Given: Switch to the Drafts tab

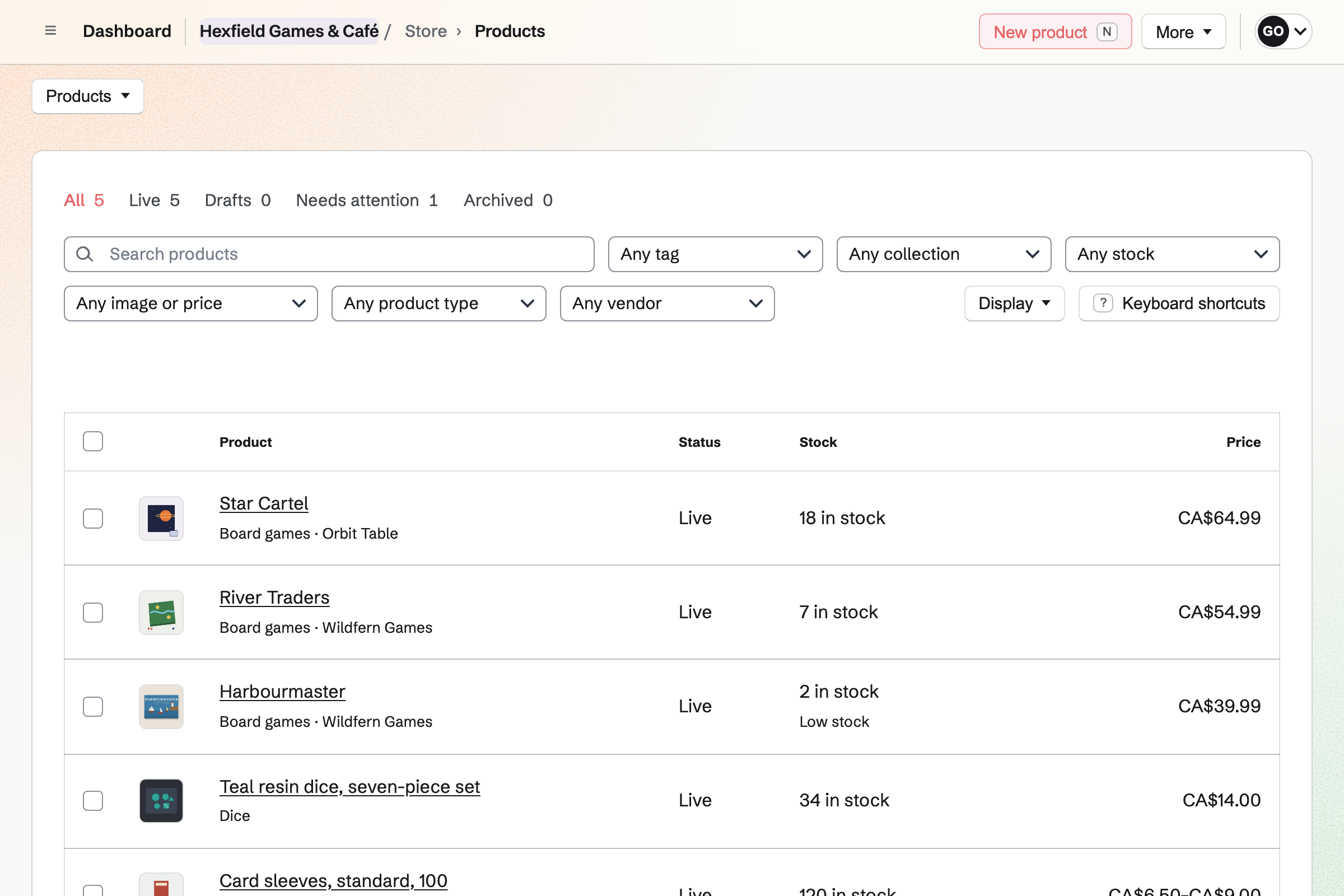Looking at the screenshot, I should 237,200.
